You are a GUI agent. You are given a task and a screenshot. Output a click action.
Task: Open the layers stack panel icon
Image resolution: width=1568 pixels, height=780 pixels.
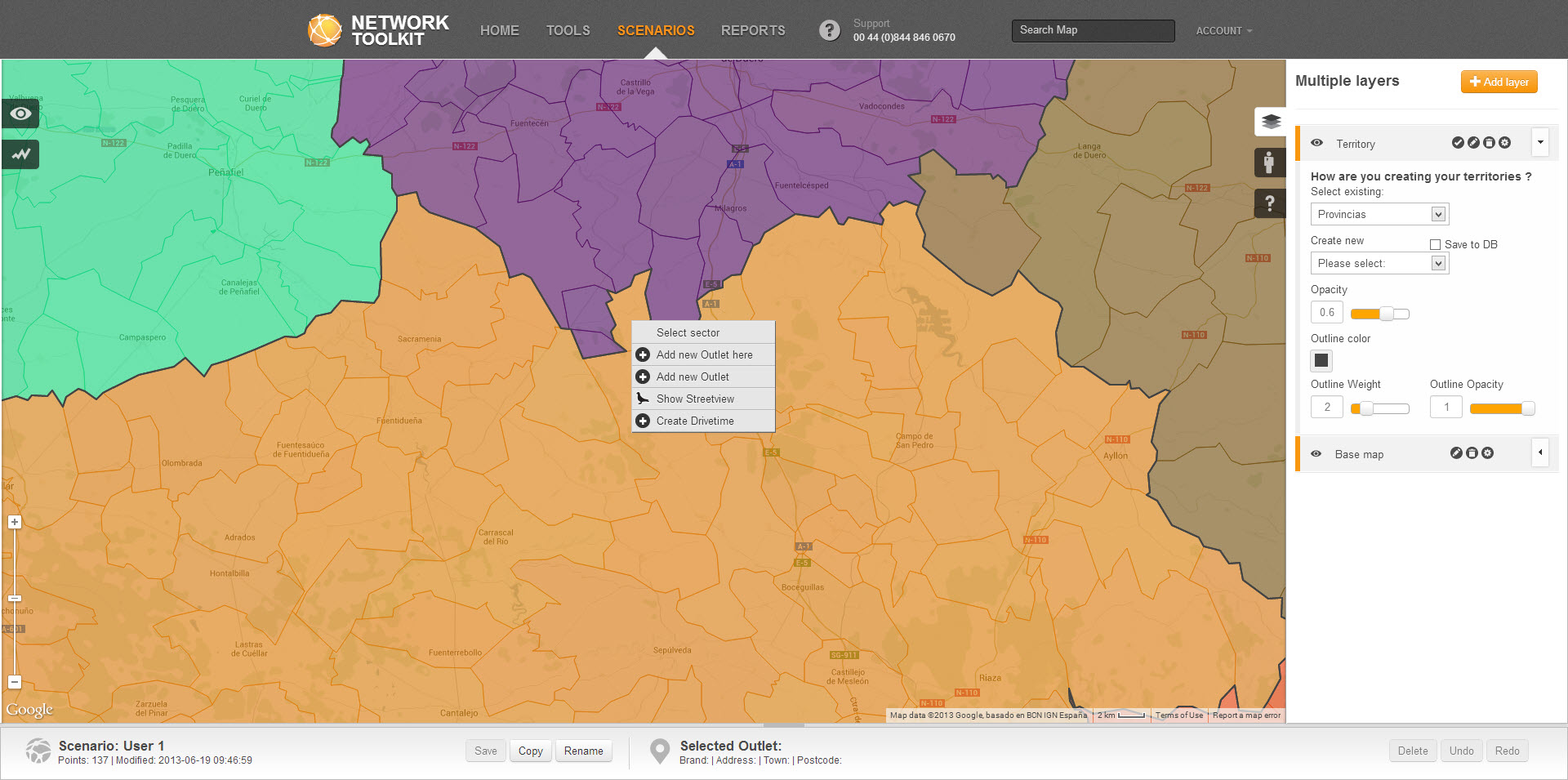pyautogui.click(x=1270, y=122)
